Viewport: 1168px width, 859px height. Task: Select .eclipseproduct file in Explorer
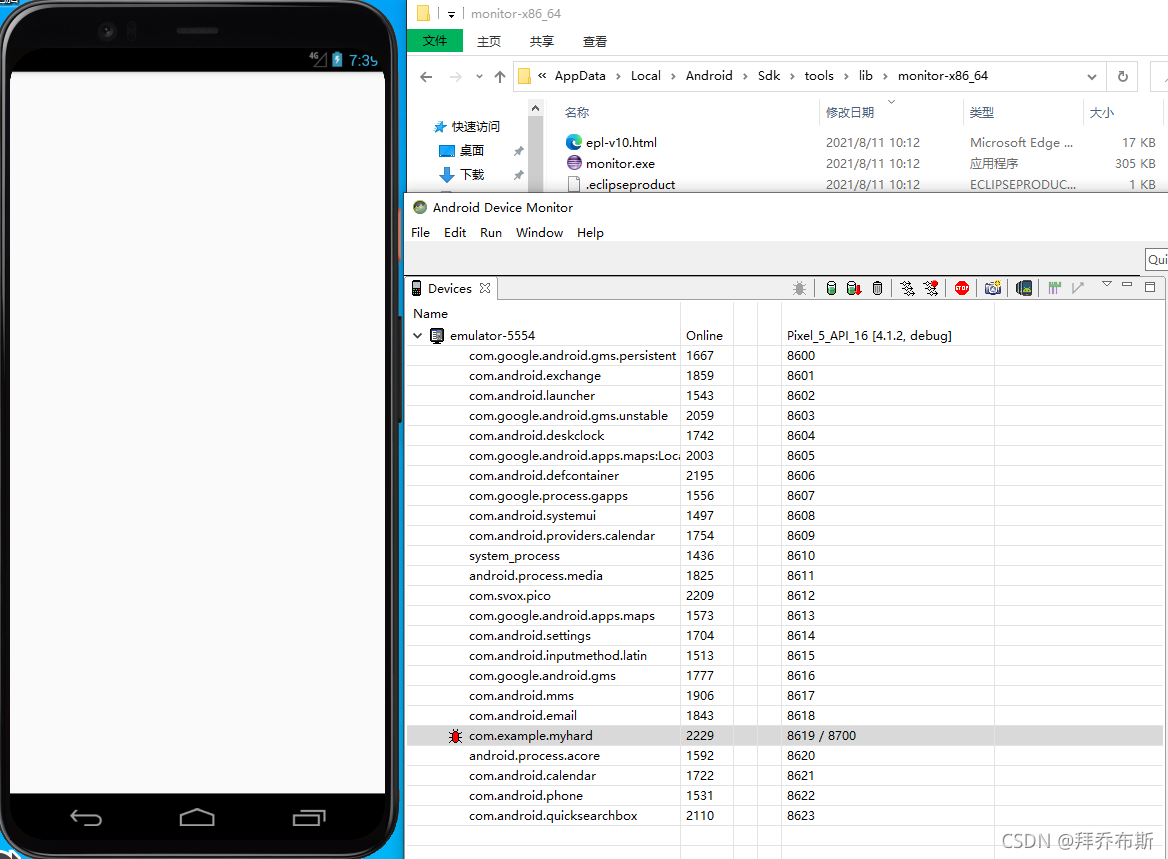(630, 185)
